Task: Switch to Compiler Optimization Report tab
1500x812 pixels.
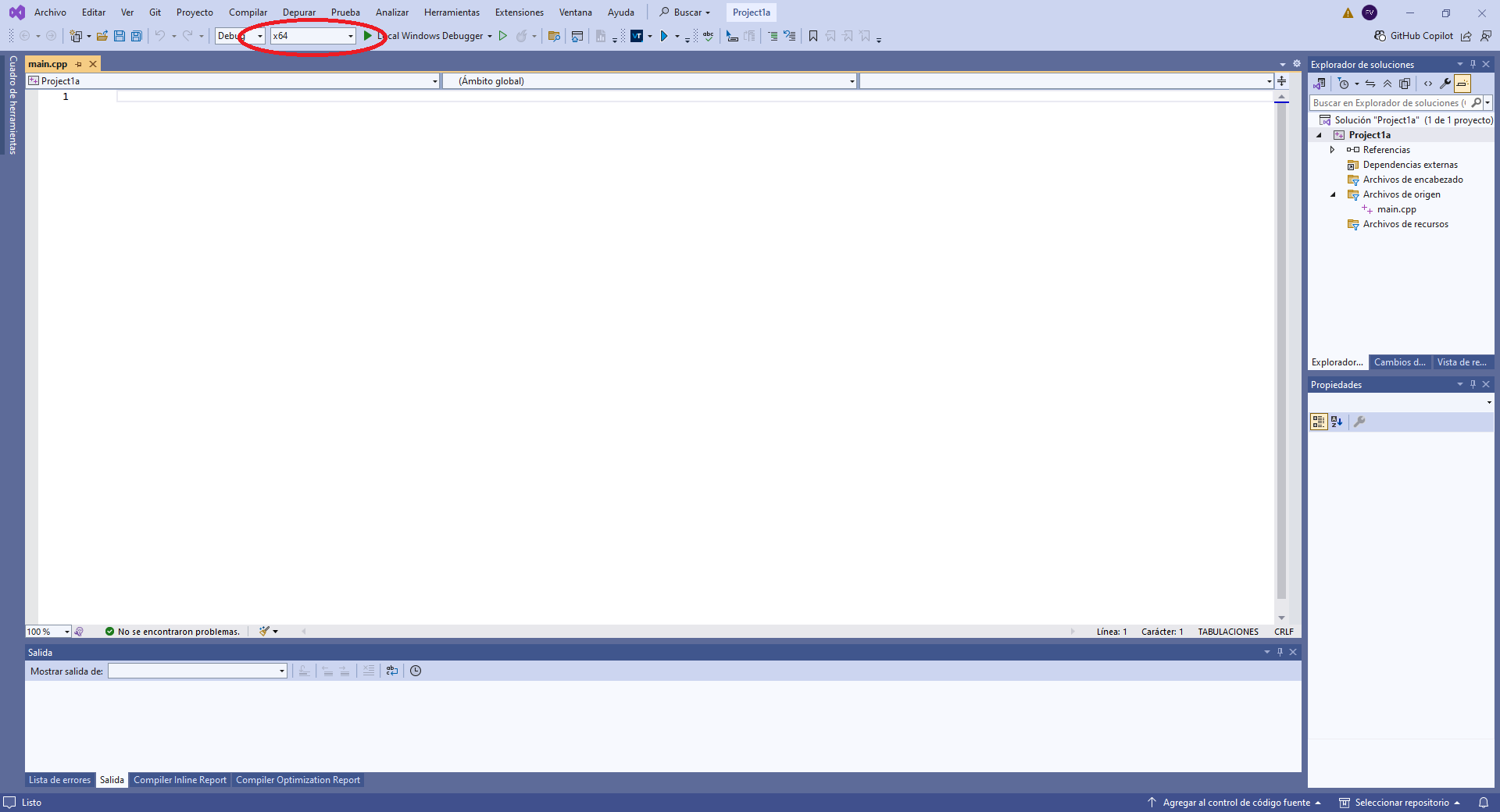Action: click(298, 780)
